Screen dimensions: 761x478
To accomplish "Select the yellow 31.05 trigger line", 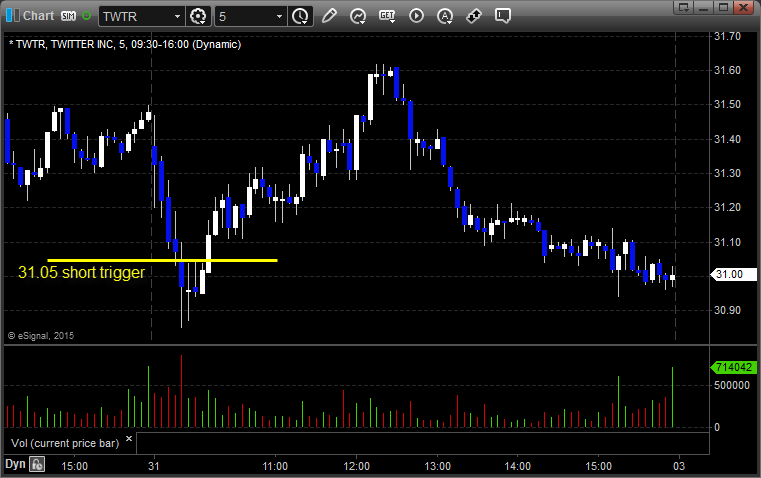I will pyautogui.click(x=162, y=261).
